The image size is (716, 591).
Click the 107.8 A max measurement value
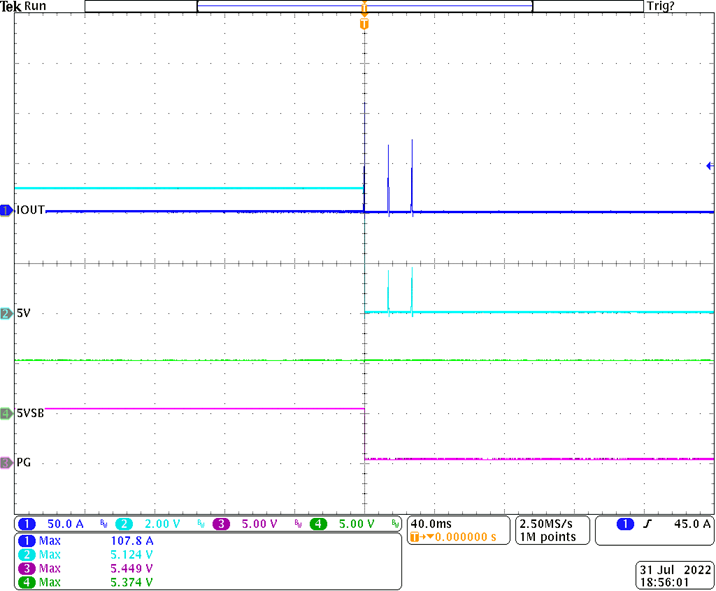[132, 541]
